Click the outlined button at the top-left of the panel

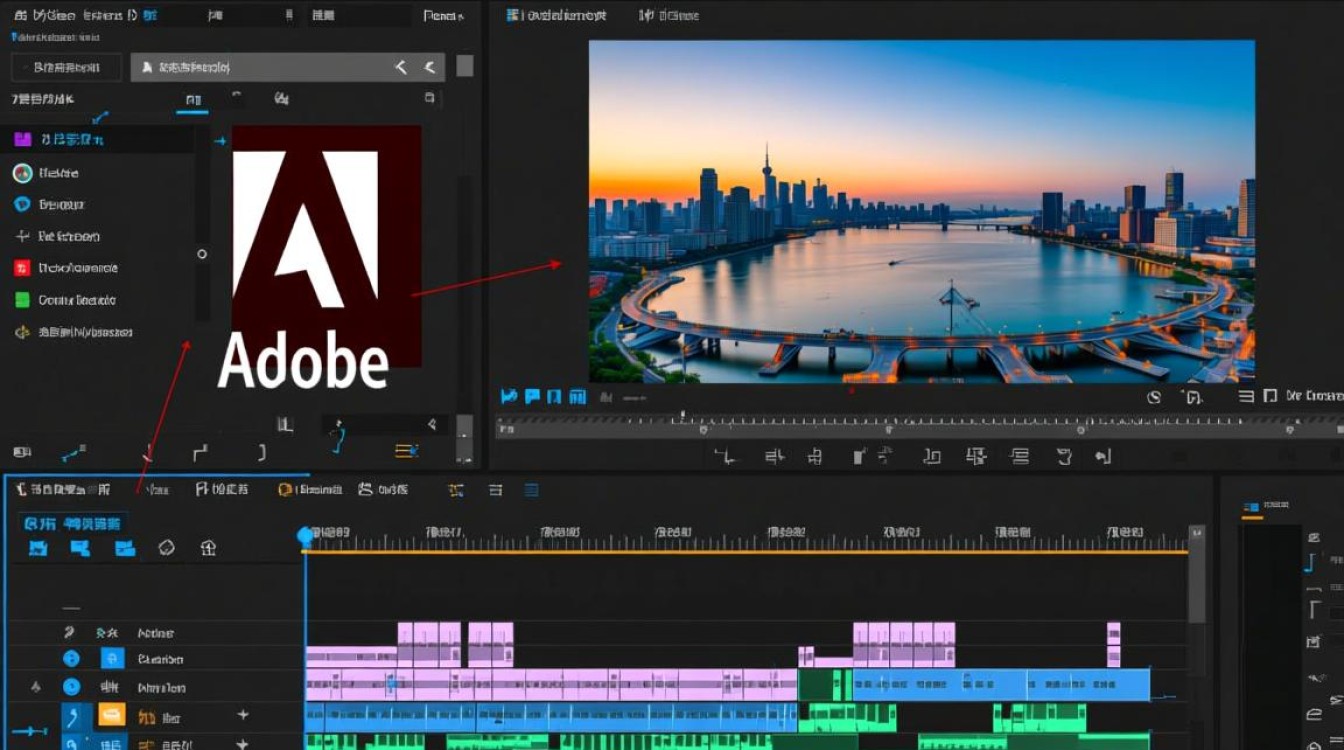[66, 67]
